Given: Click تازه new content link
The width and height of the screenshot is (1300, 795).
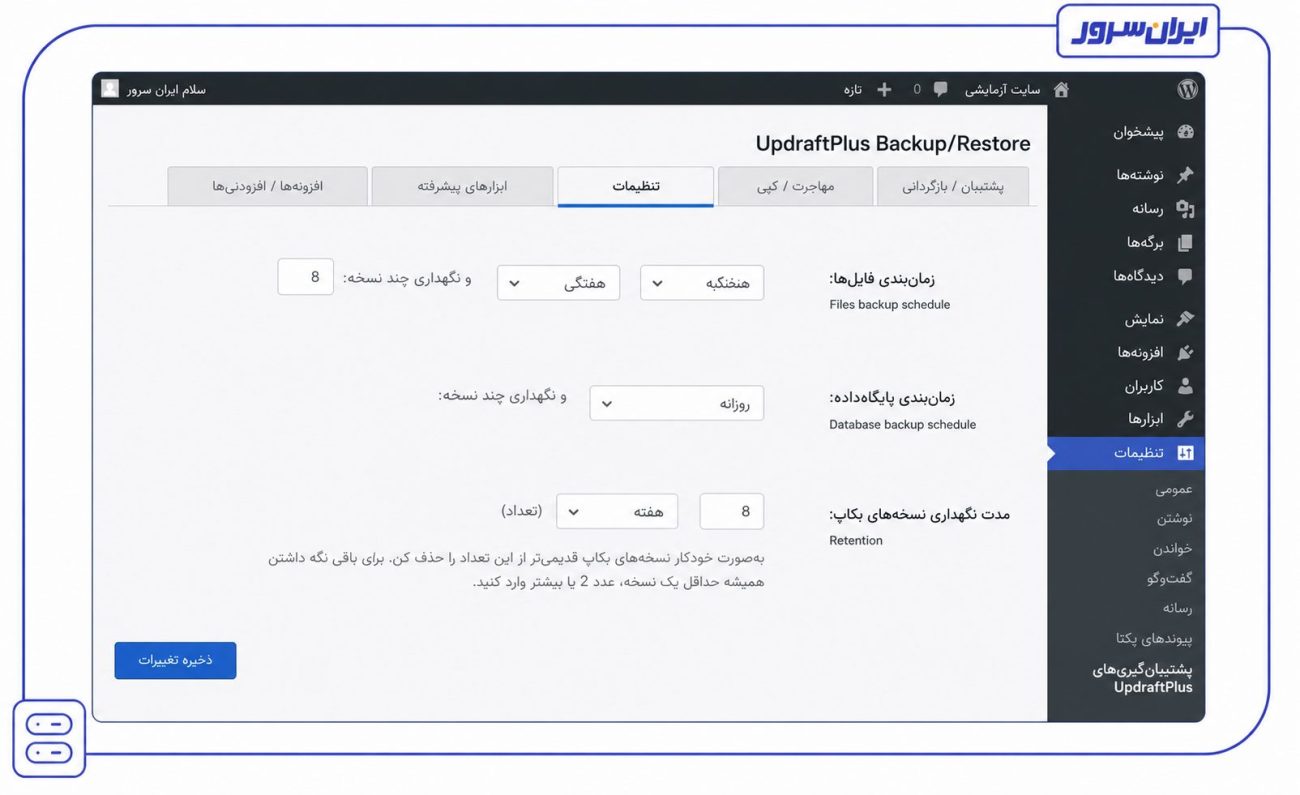Looking at the screenshot, I should [852, 89].
